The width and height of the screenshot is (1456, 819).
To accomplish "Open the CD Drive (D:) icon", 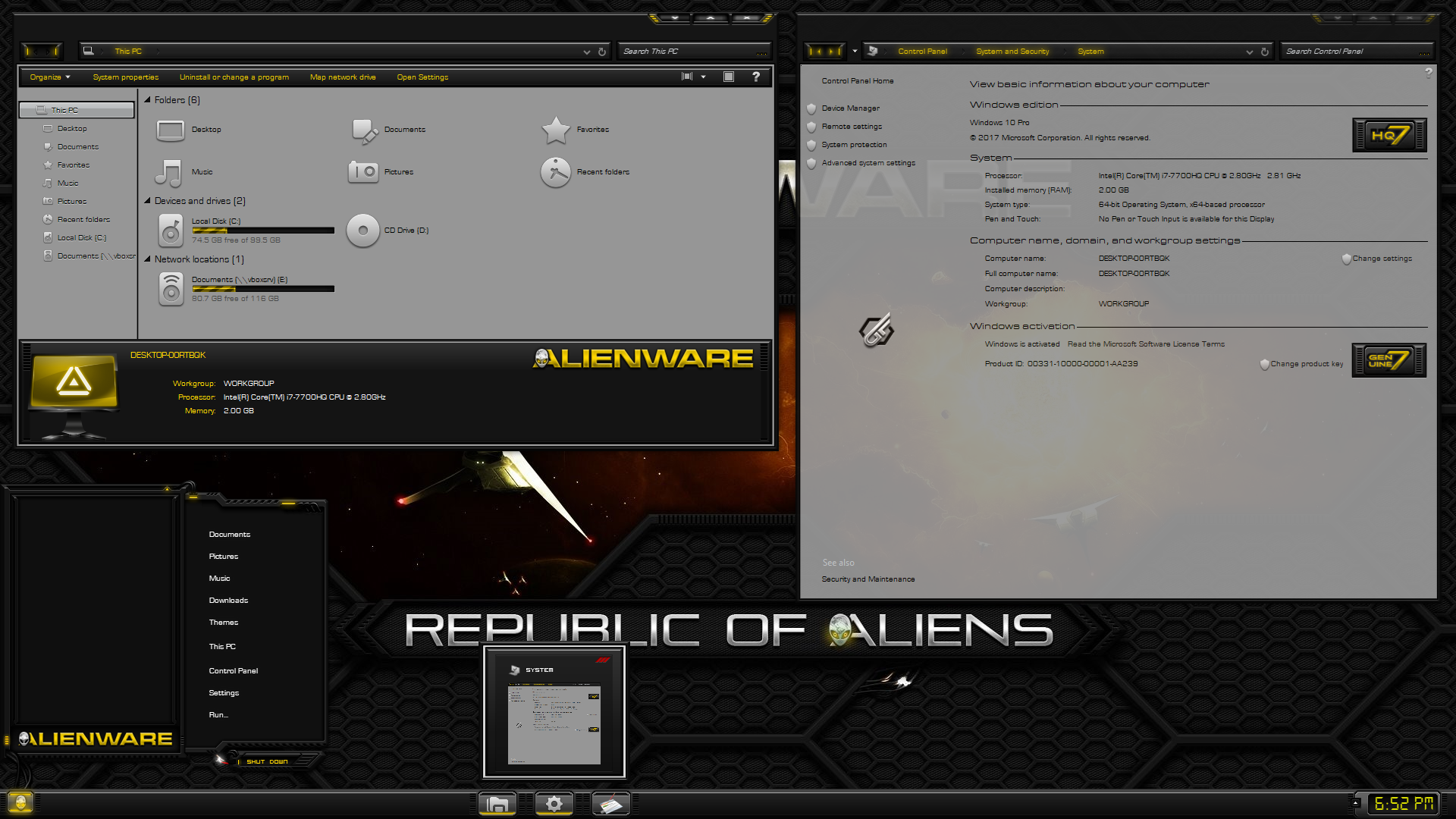I will tap(362, 230).
